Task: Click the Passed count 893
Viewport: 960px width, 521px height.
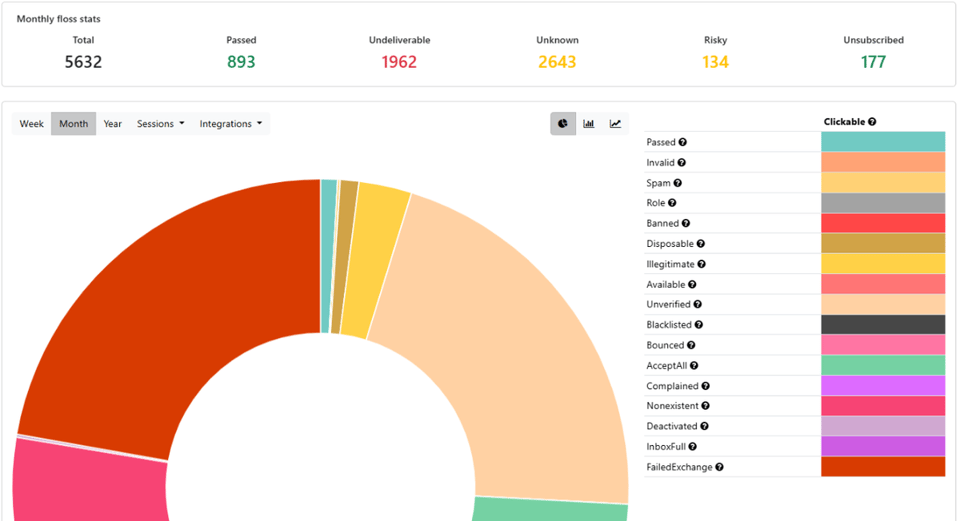Action: [x=241, y=62]
